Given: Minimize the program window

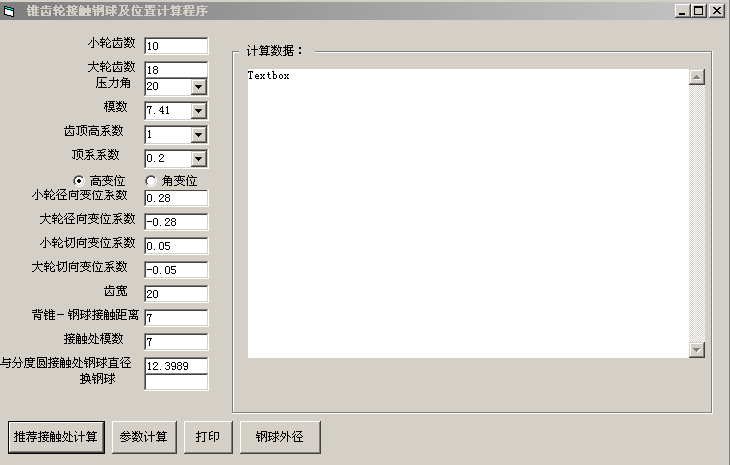Looking at the screenshot, I should [683, 11].
